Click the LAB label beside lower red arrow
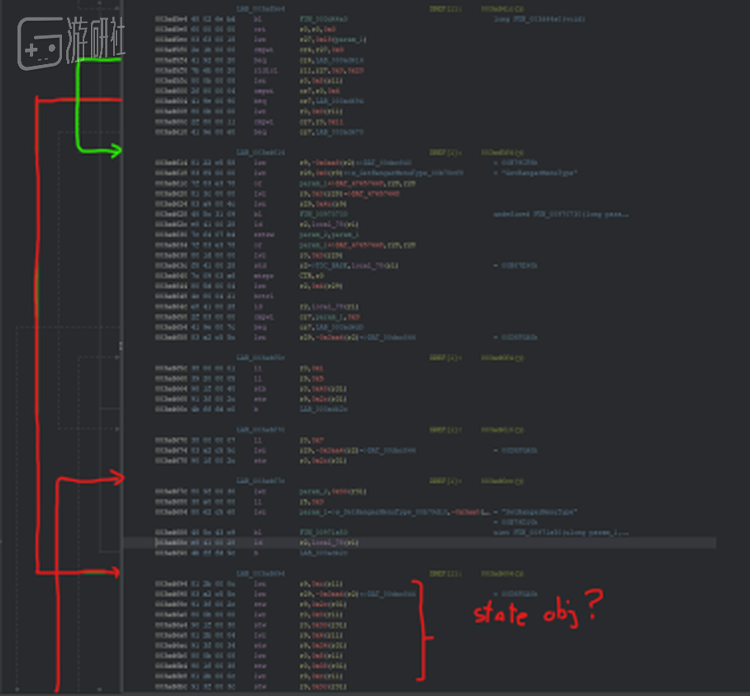 pyautogui.click(x=260, y=573)
